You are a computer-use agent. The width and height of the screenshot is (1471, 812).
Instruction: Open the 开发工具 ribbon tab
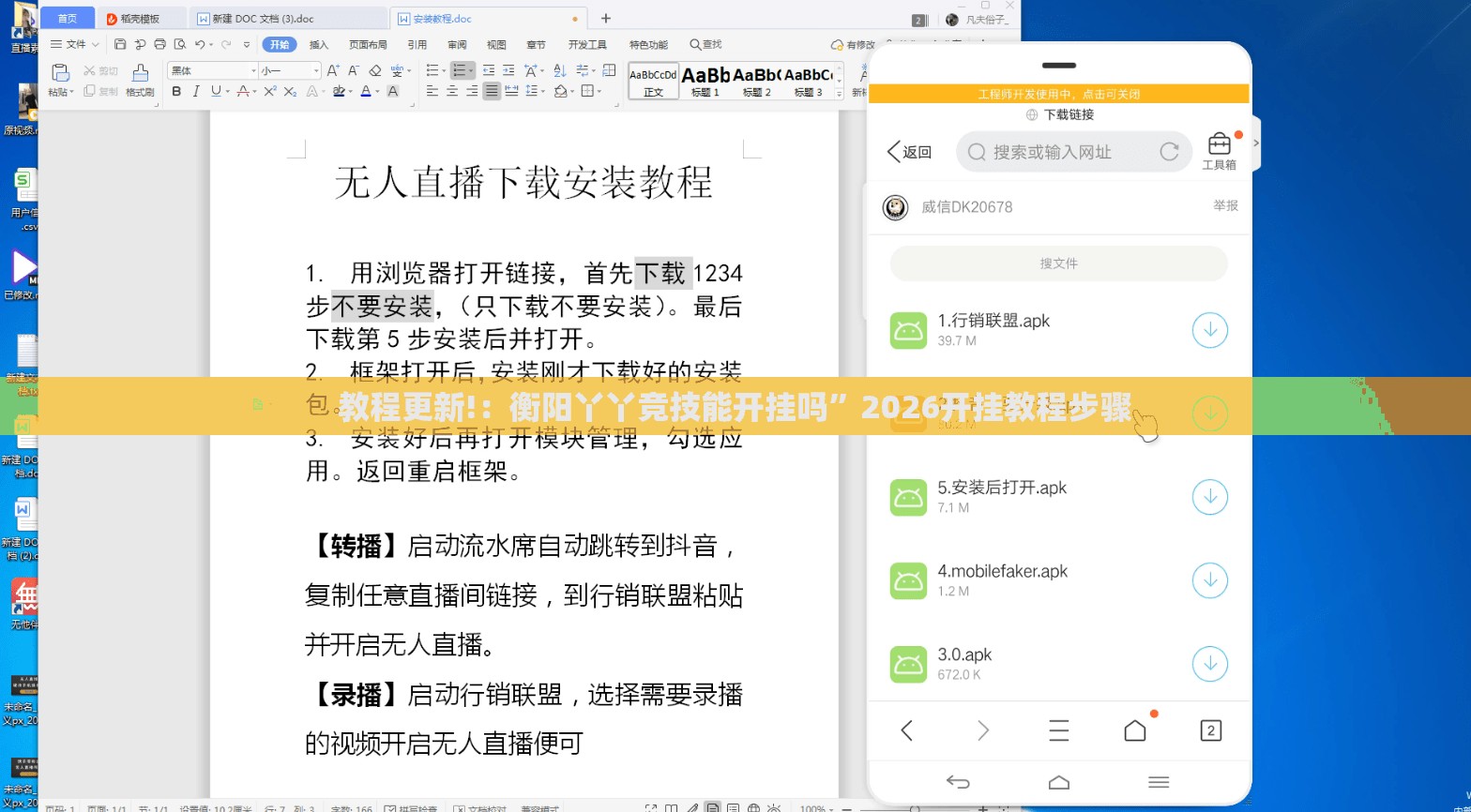click(587, 44)
